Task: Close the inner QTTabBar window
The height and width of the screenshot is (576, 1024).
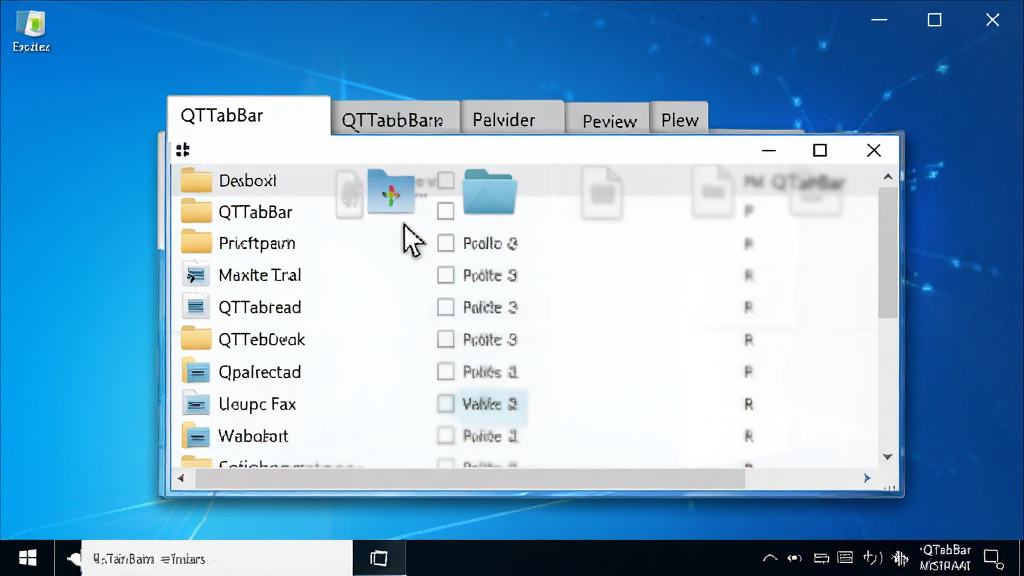Action: tap(874, 150)
